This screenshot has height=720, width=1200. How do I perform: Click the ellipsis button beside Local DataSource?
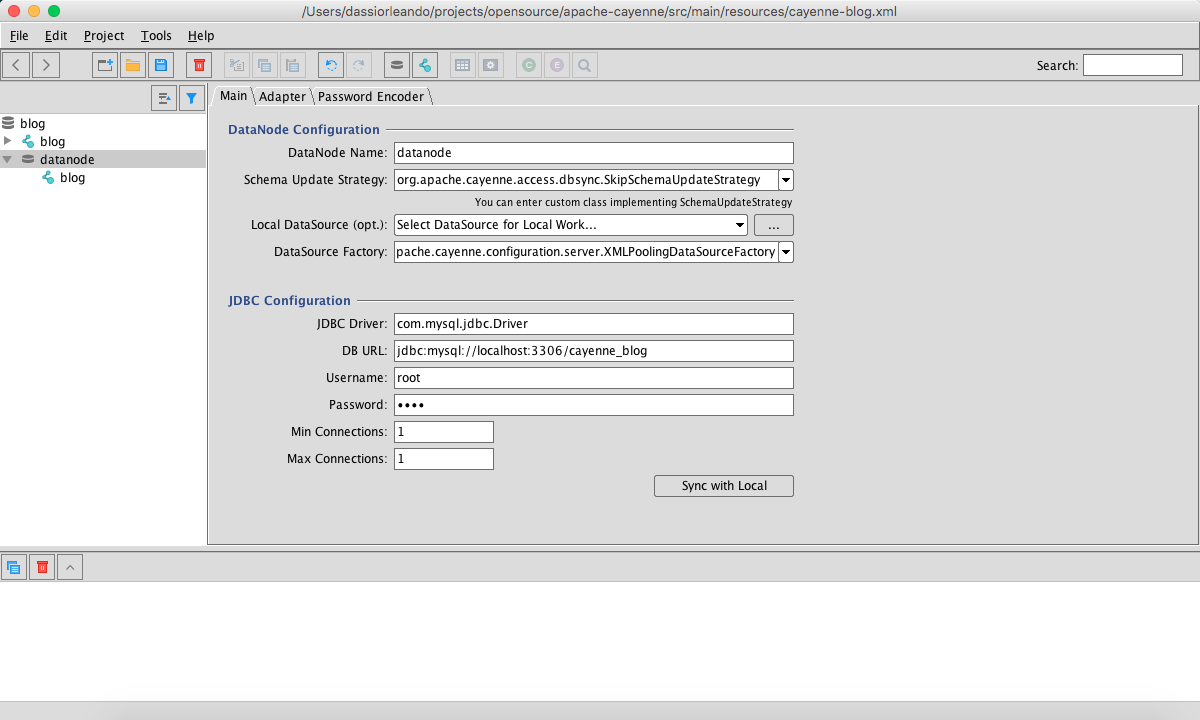(774, 225)
